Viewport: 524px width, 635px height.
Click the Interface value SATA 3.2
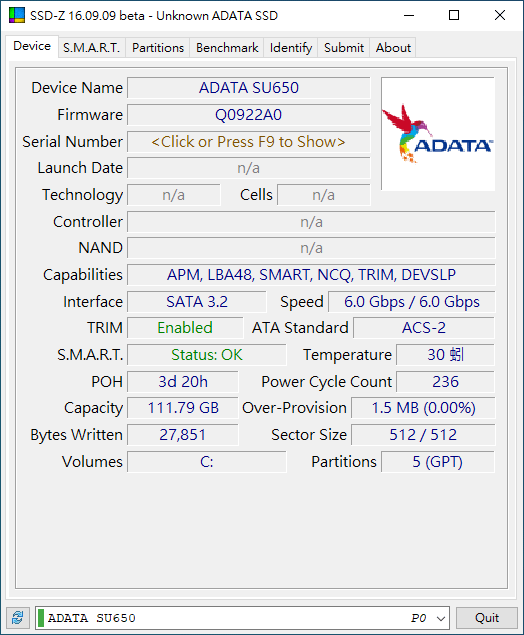click(197, 302)
